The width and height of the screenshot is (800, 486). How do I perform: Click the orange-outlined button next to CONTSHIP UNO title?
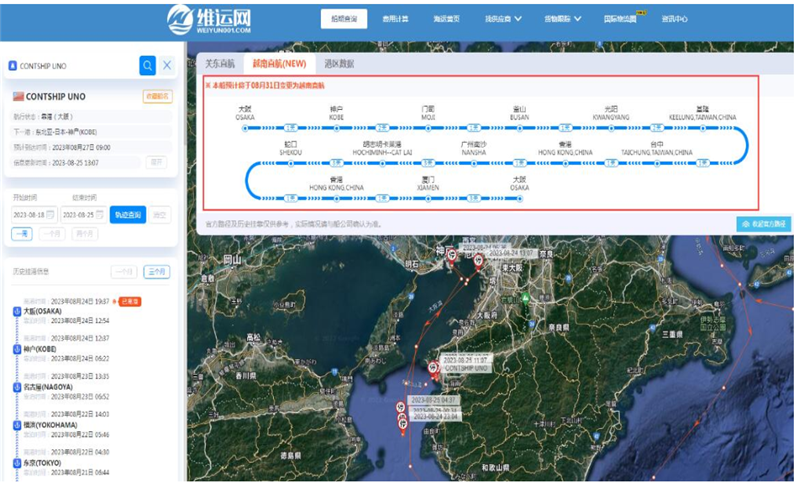point(158,96)
